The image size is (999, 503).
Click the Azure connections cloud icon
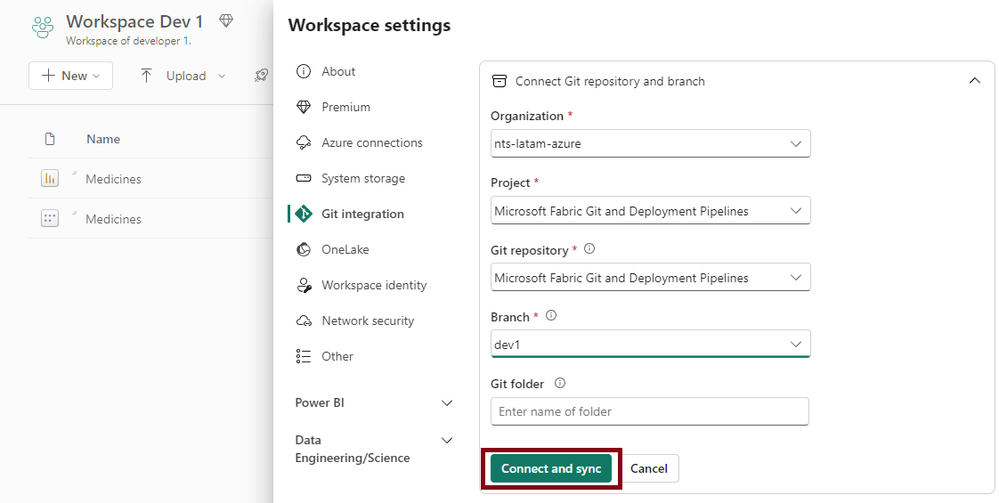click(x=304, y=142)
